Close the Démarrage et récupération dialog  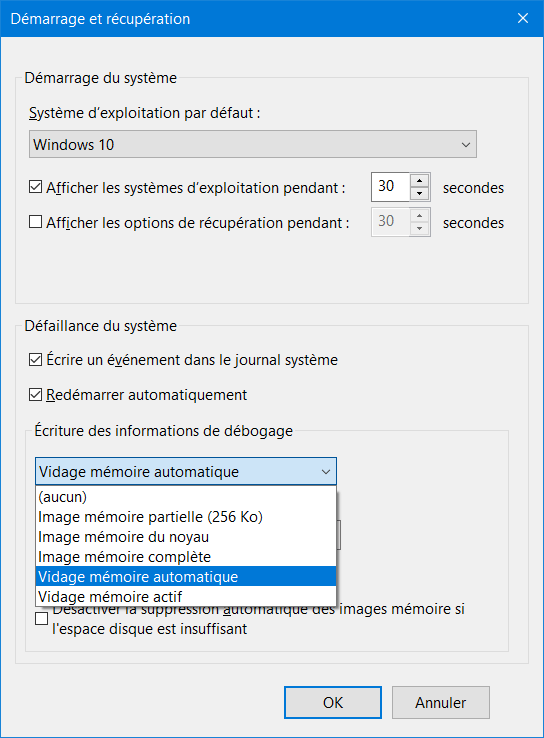(523, 18)
